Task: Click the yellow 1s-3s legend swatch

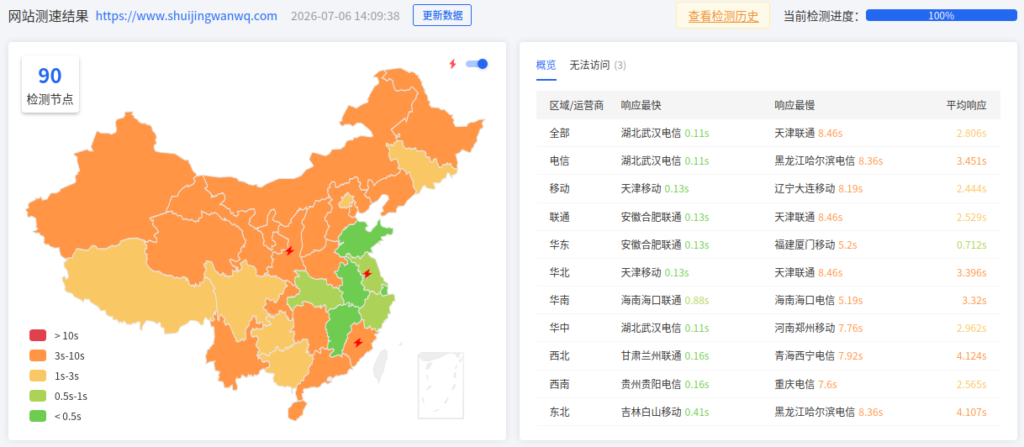Action: point(38,376)
